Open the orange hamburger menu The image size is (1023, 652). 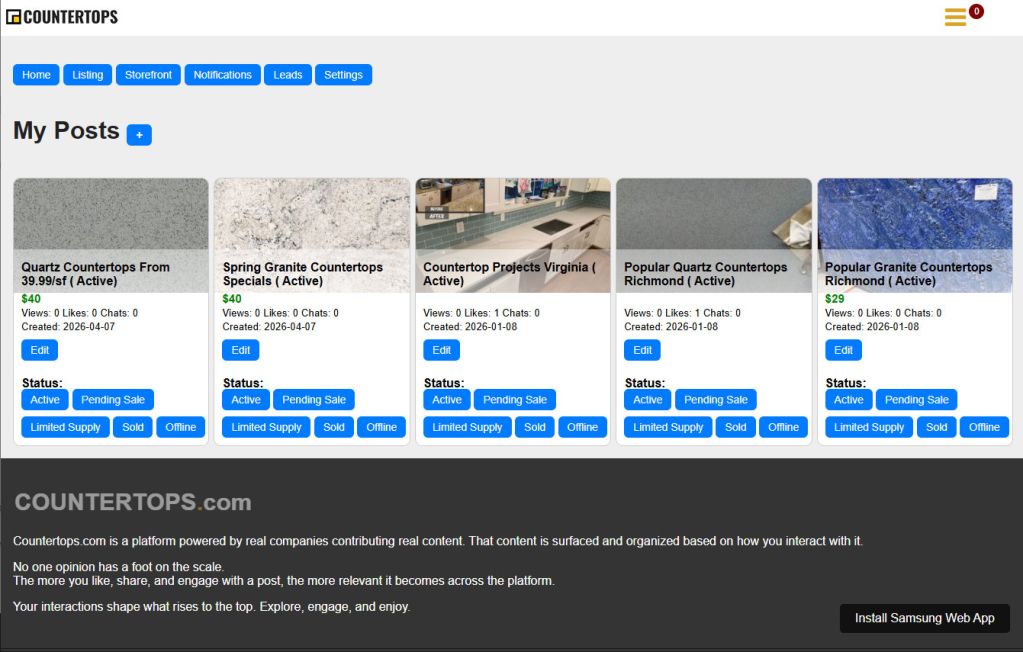pos(953,18)
